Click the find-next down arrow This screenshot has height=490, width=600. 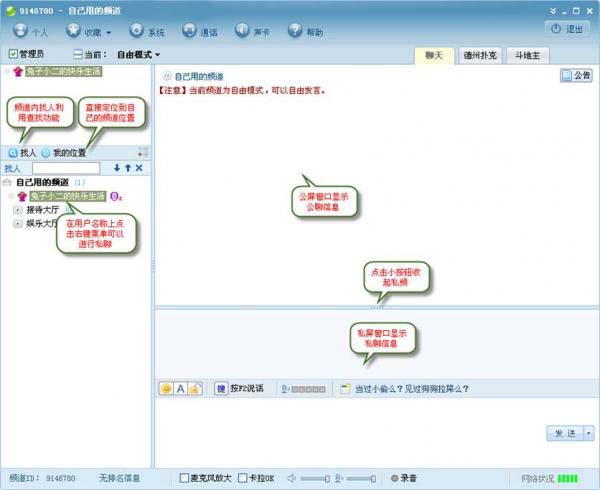pos(117,168)
